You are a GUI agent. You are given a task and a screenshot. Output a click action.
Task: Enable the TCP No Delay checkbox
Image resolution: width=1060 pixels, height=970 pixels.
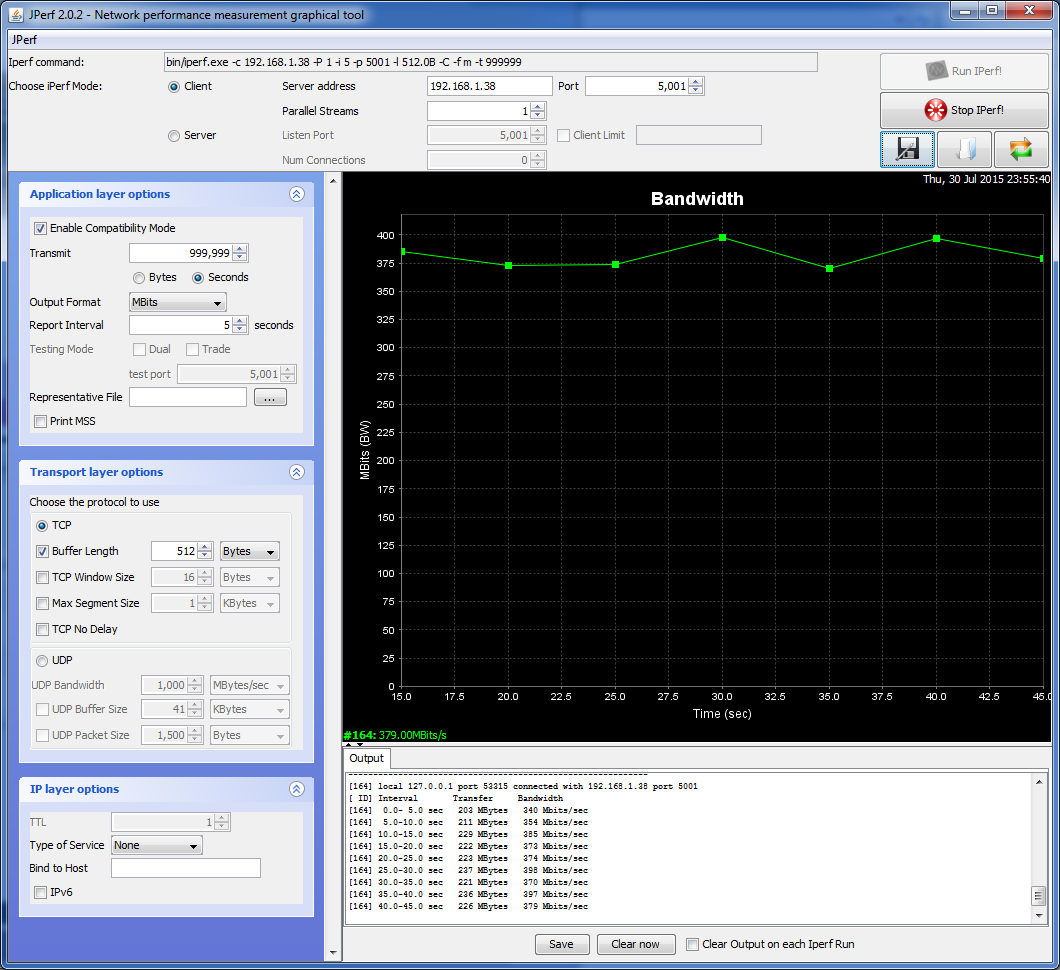coord(42,629)
